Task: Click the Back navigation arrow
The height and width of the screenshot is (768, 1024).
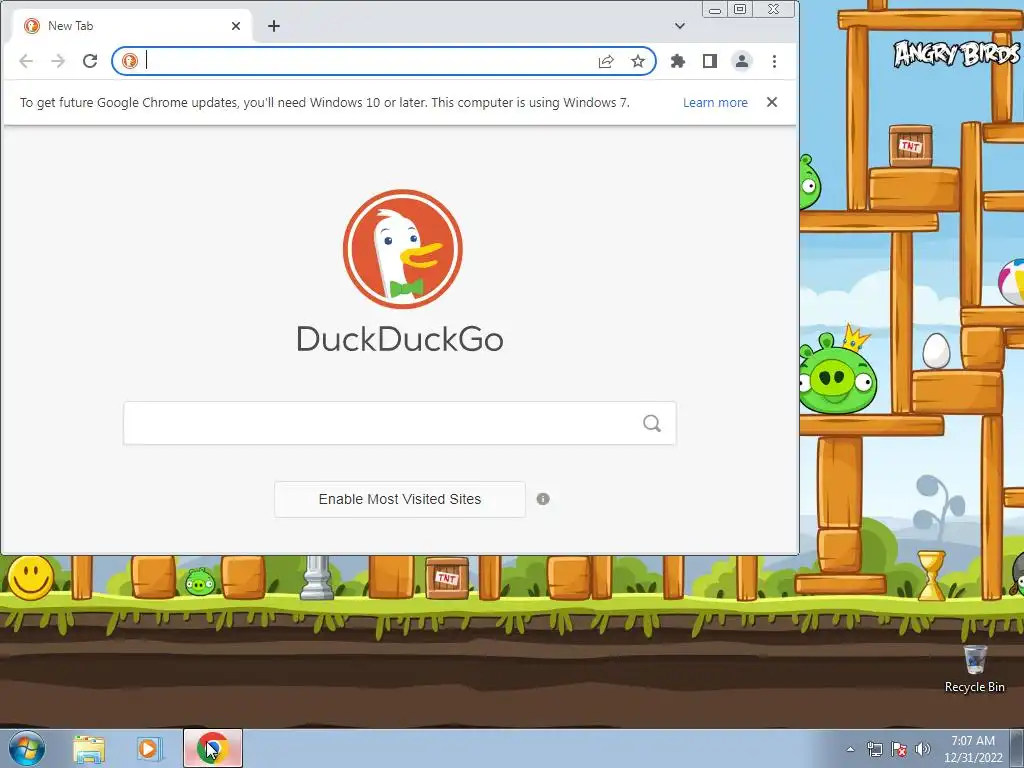Action: pos(26,61)
